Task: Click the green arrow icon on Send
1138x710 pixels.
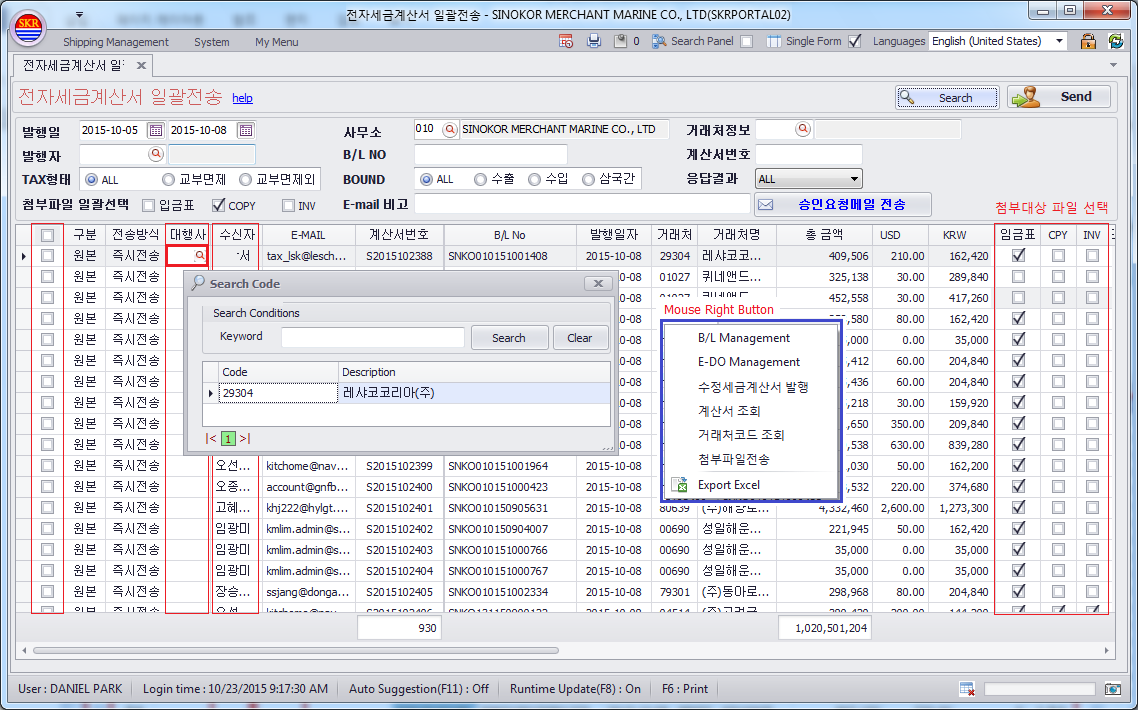Action: (x=1026, y=97)
